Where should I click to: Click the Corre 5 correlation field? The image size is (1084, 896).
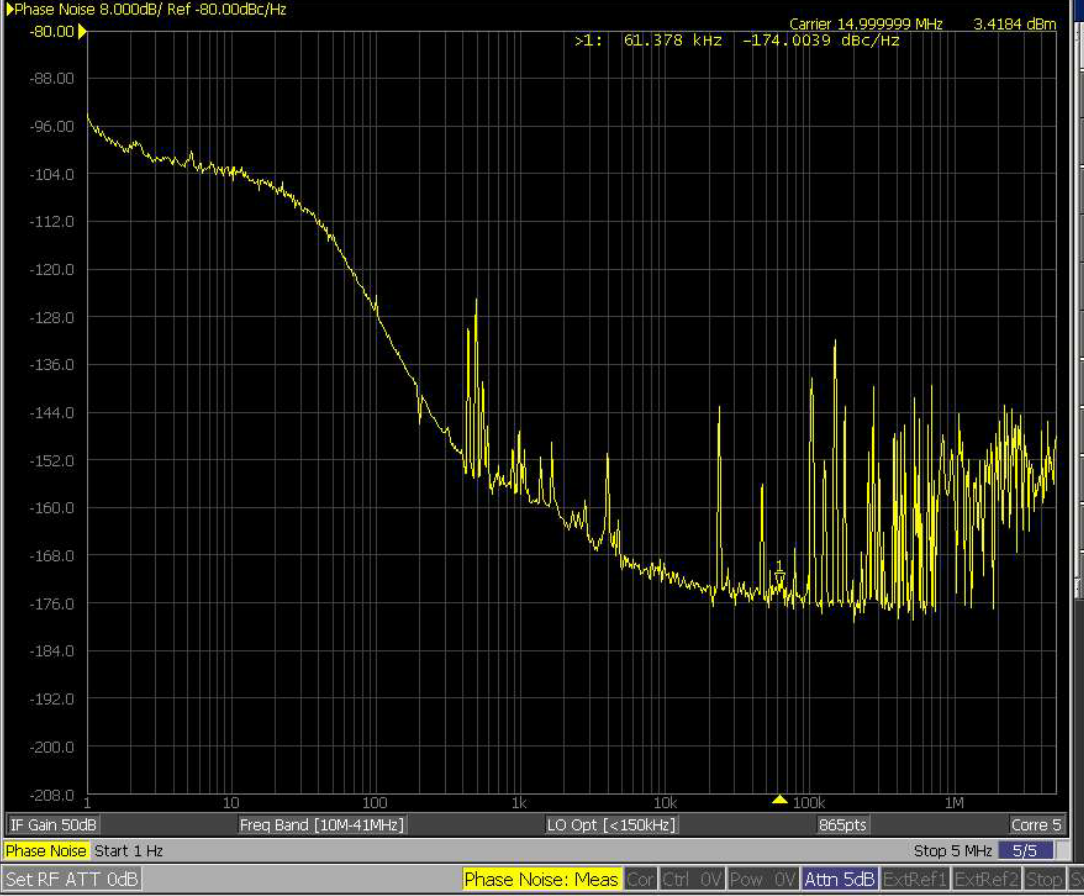click(1036, 825)
